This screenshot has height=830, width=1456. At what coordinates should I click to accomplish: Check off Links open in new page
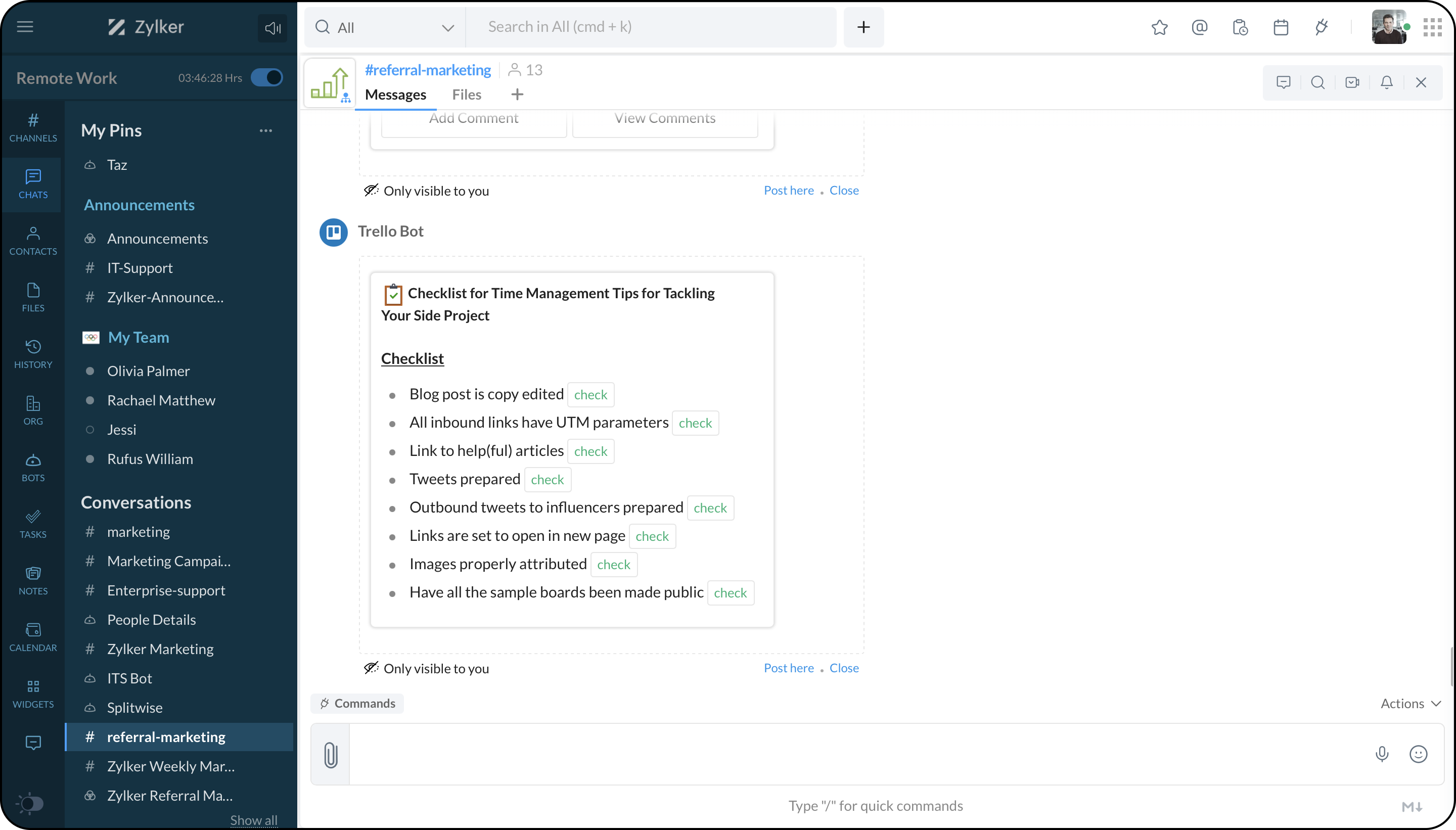(652, 536)
